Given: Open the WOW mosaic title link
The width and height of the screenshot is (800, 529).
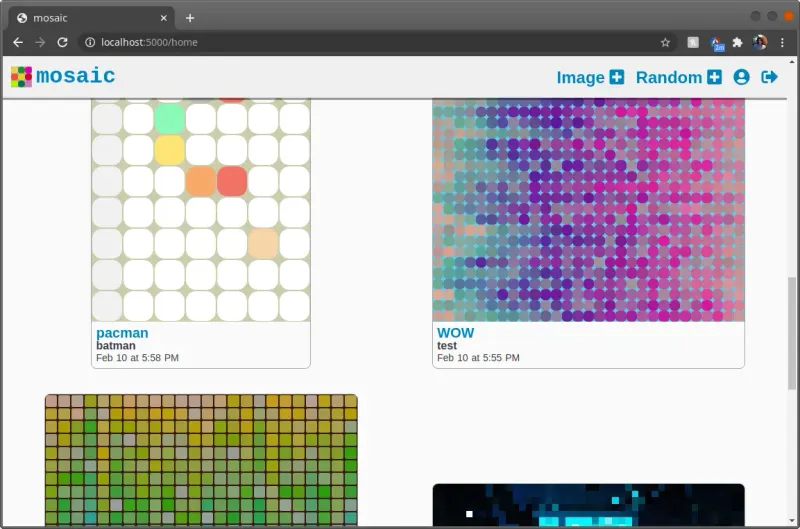Looking at the screenshot, I should point(455,333).
